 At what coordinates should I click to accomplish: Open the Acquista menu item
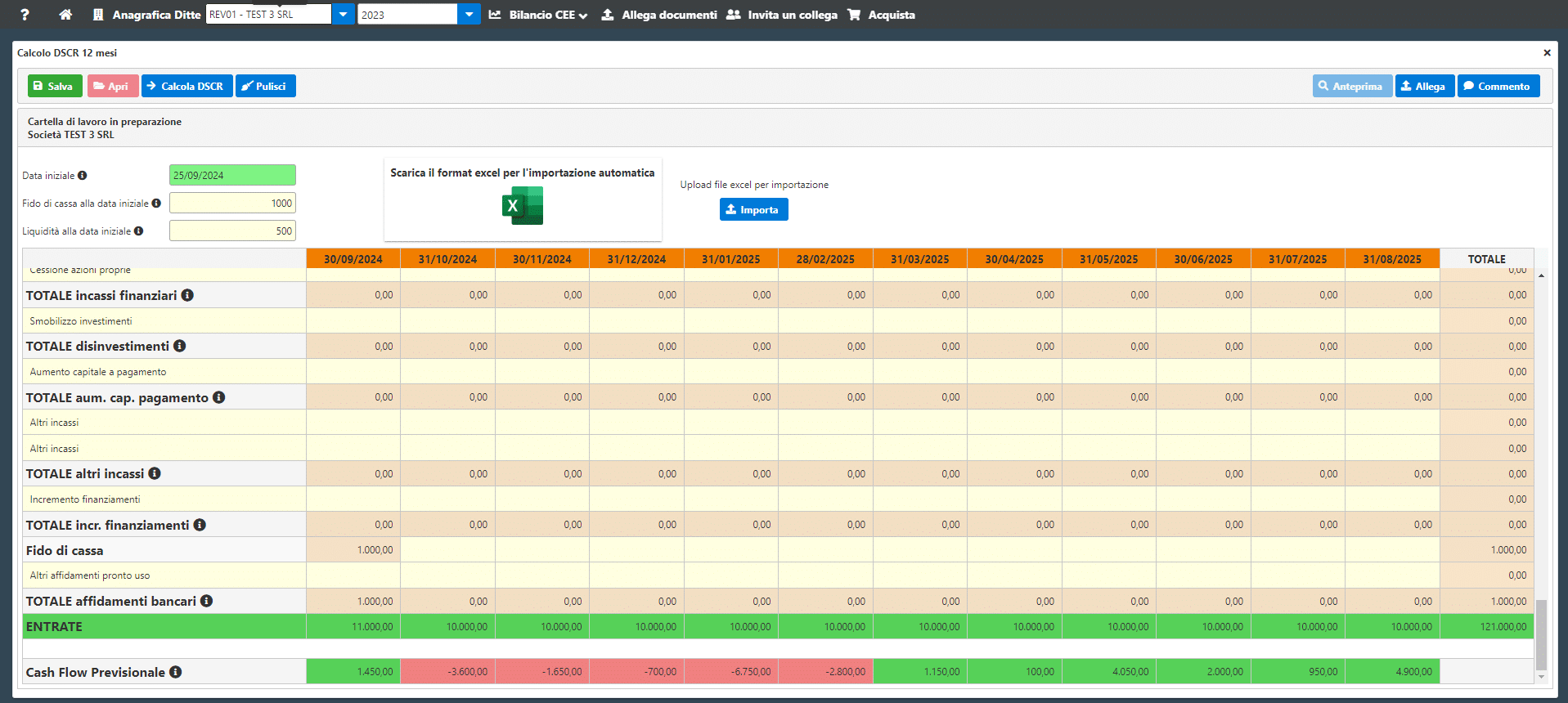882,15
